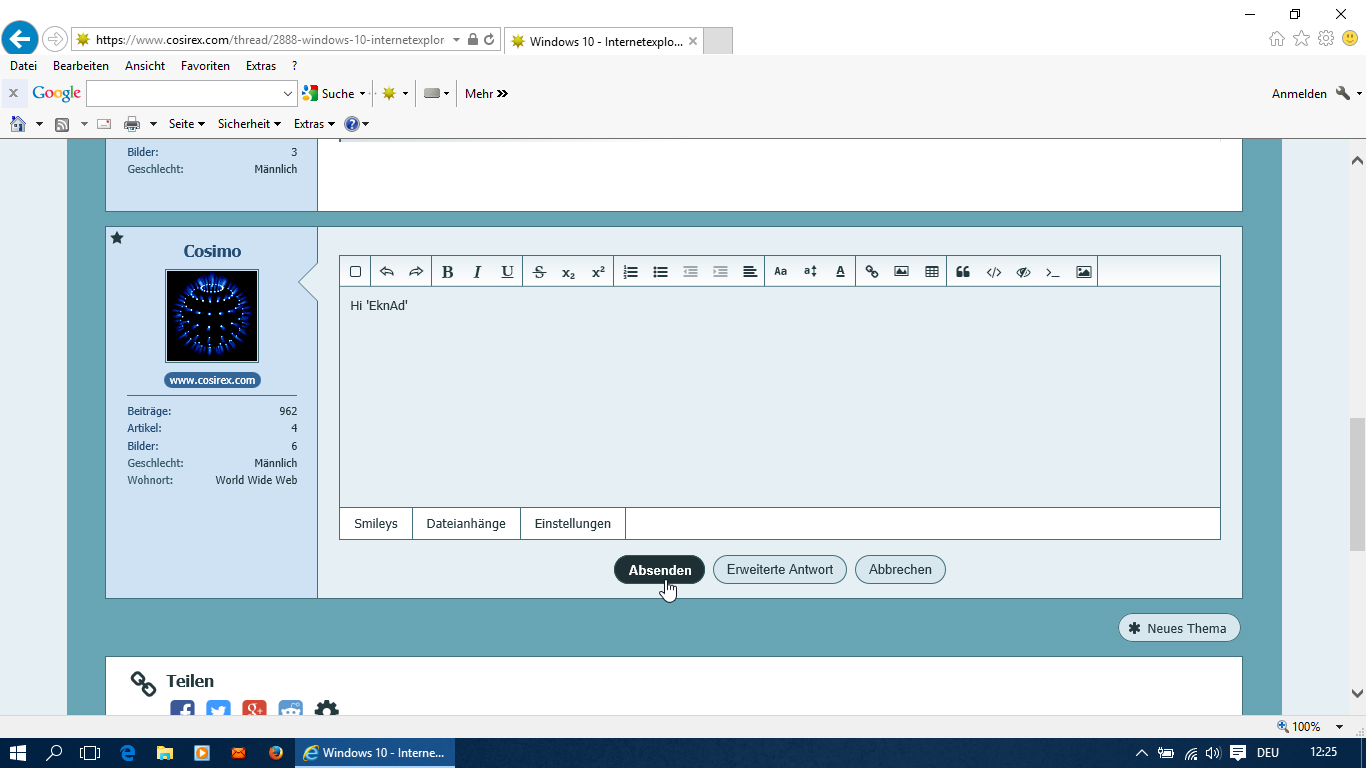Toggle editor source mode square button
The image size is (1366, 768).
coord(355,272)
